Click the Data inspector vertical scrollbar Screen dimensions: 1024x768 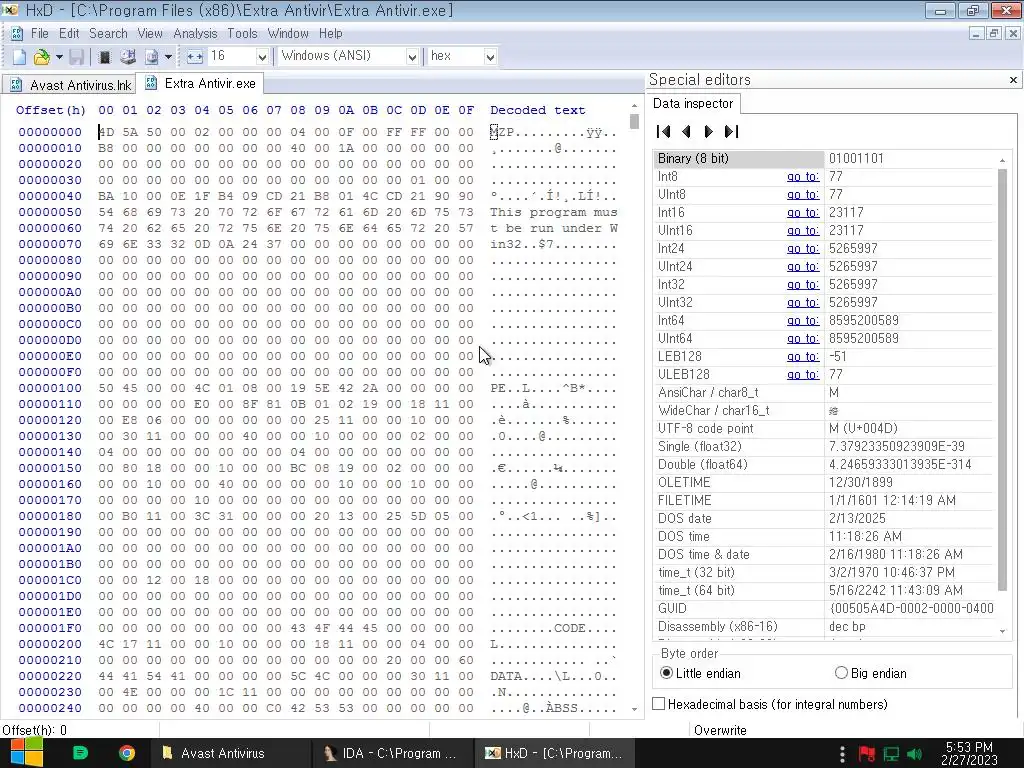pos(1002,379)
